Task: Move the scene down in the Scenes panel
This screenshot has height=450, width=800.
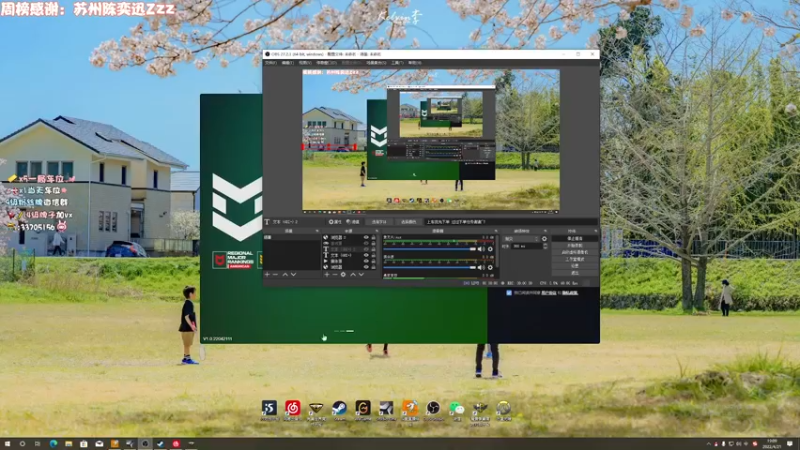Action: (x=294, y=274)
